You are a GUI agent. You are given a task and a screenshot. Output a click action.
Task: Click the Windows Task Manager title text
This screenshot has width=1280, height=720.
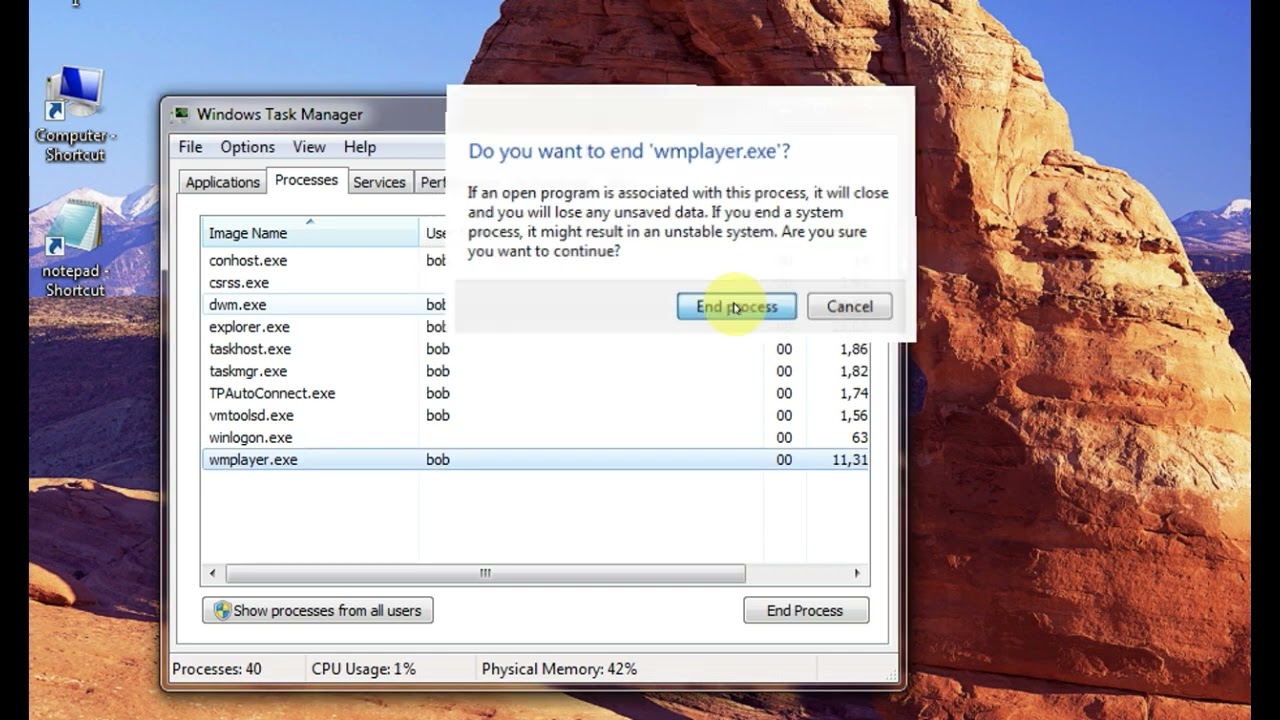280,114
